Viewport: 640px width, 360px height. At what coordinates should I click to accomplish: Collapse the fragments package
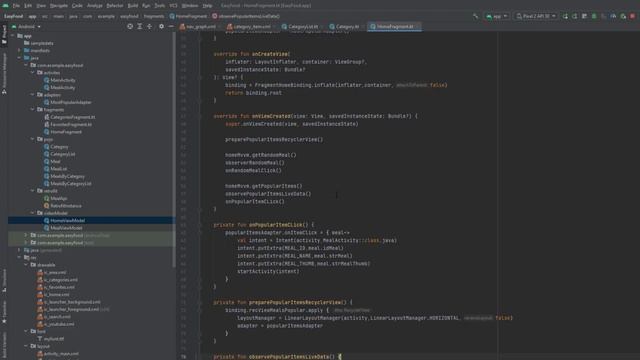coord(33,109)
